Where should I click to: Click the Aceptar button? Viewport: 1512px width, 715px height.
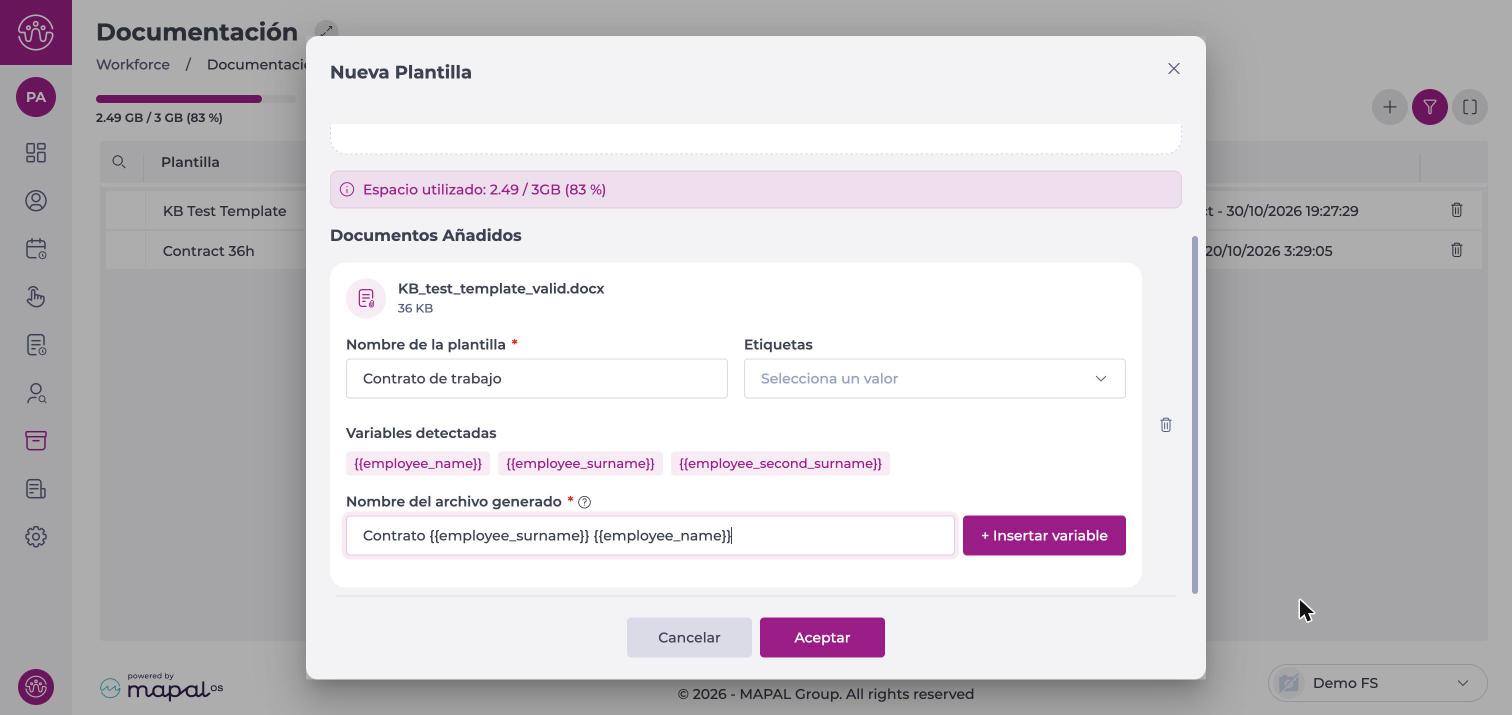click(822, 638)
